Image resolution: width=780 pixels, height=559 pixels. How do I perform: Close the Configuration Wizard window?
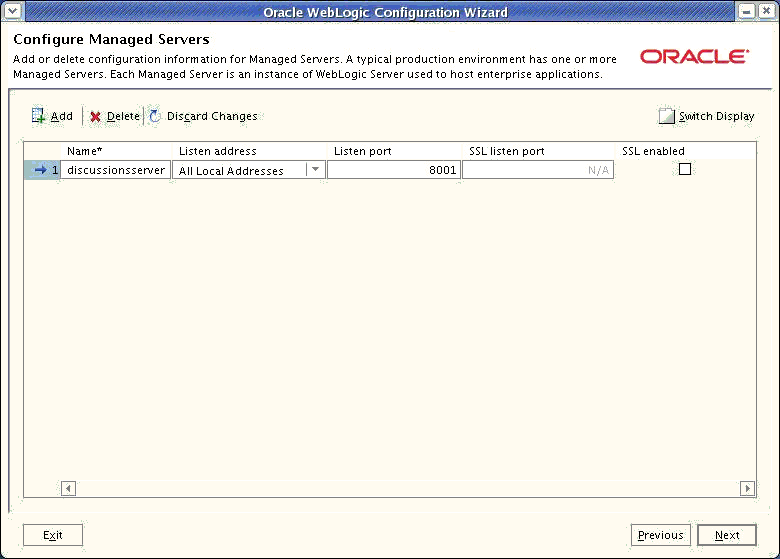click(767, 11)
